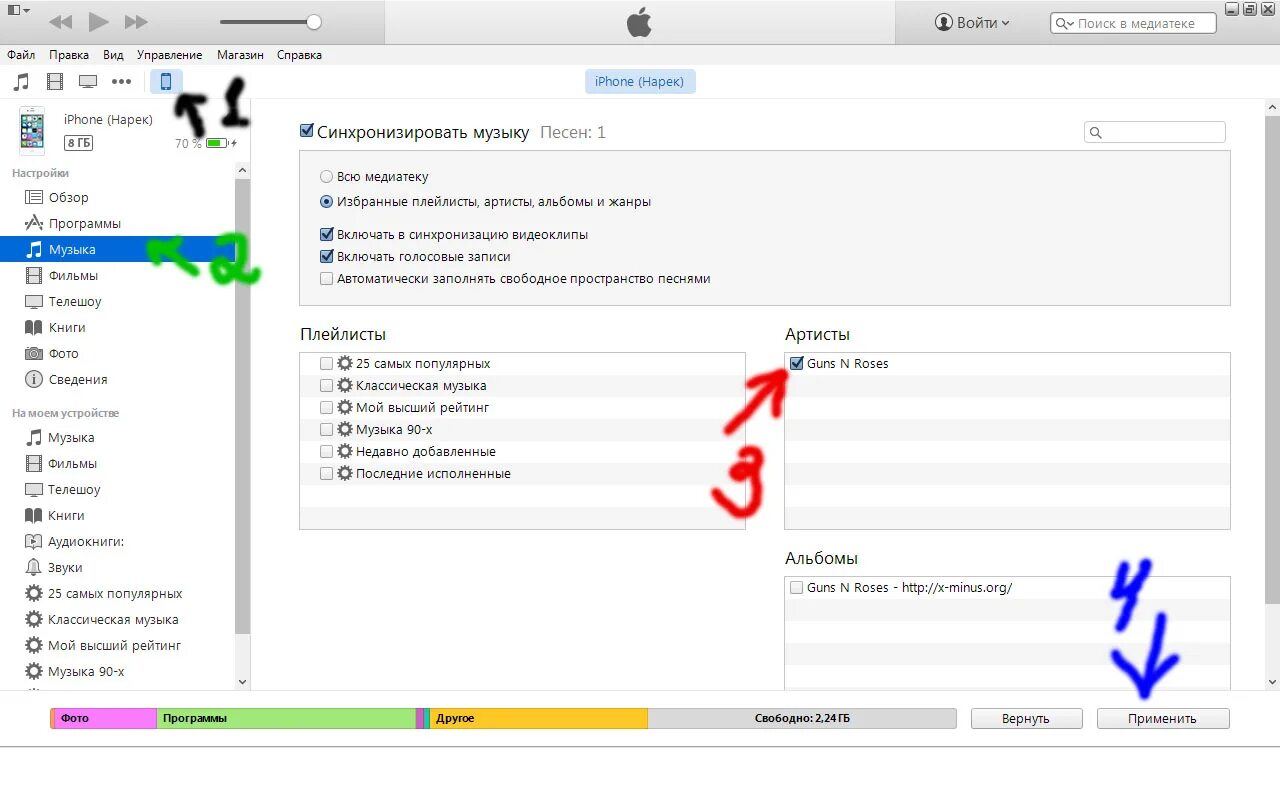
Task: Check playlist Музыка 90-х
Action: click(326, 429)
